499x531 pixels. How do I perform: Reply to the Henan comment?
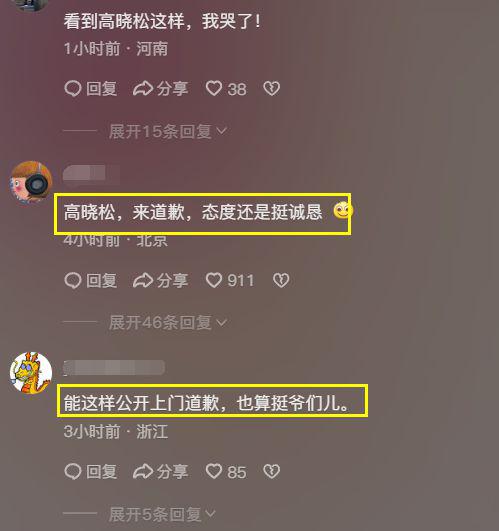tap(91, 89)
